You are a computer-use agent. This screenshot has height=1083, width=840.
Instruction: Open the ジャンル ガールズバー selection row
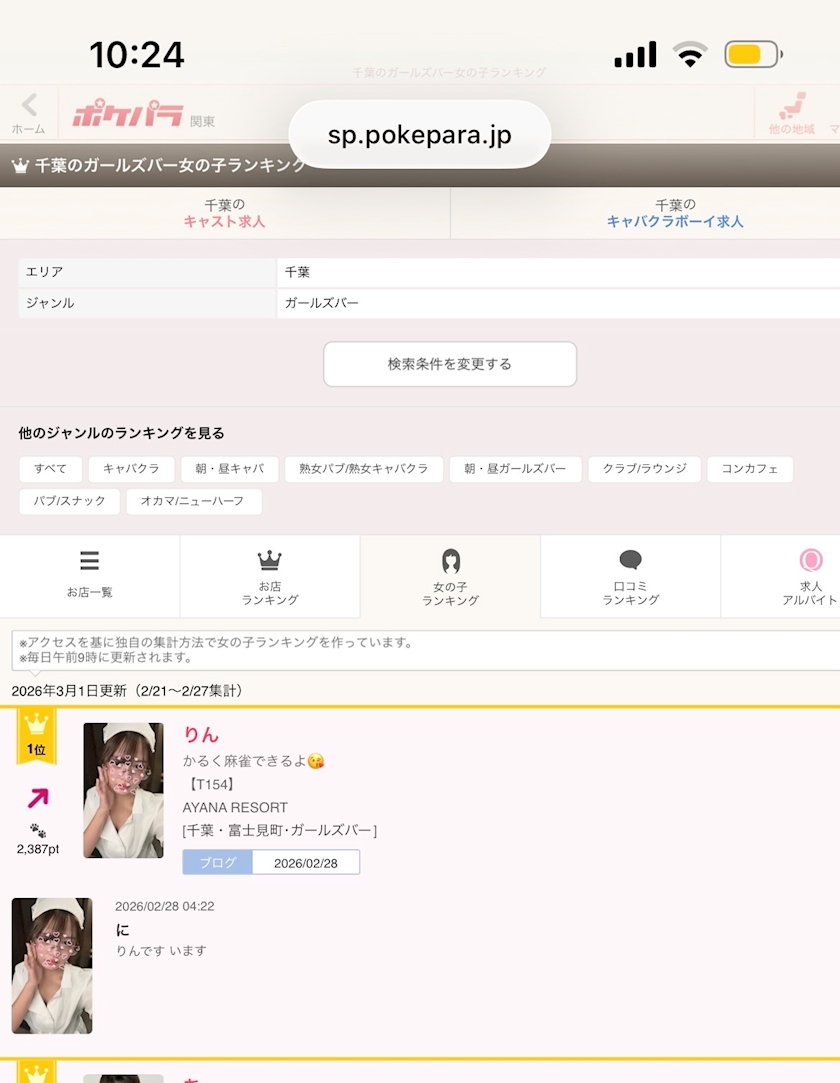[x=428, y=303]
